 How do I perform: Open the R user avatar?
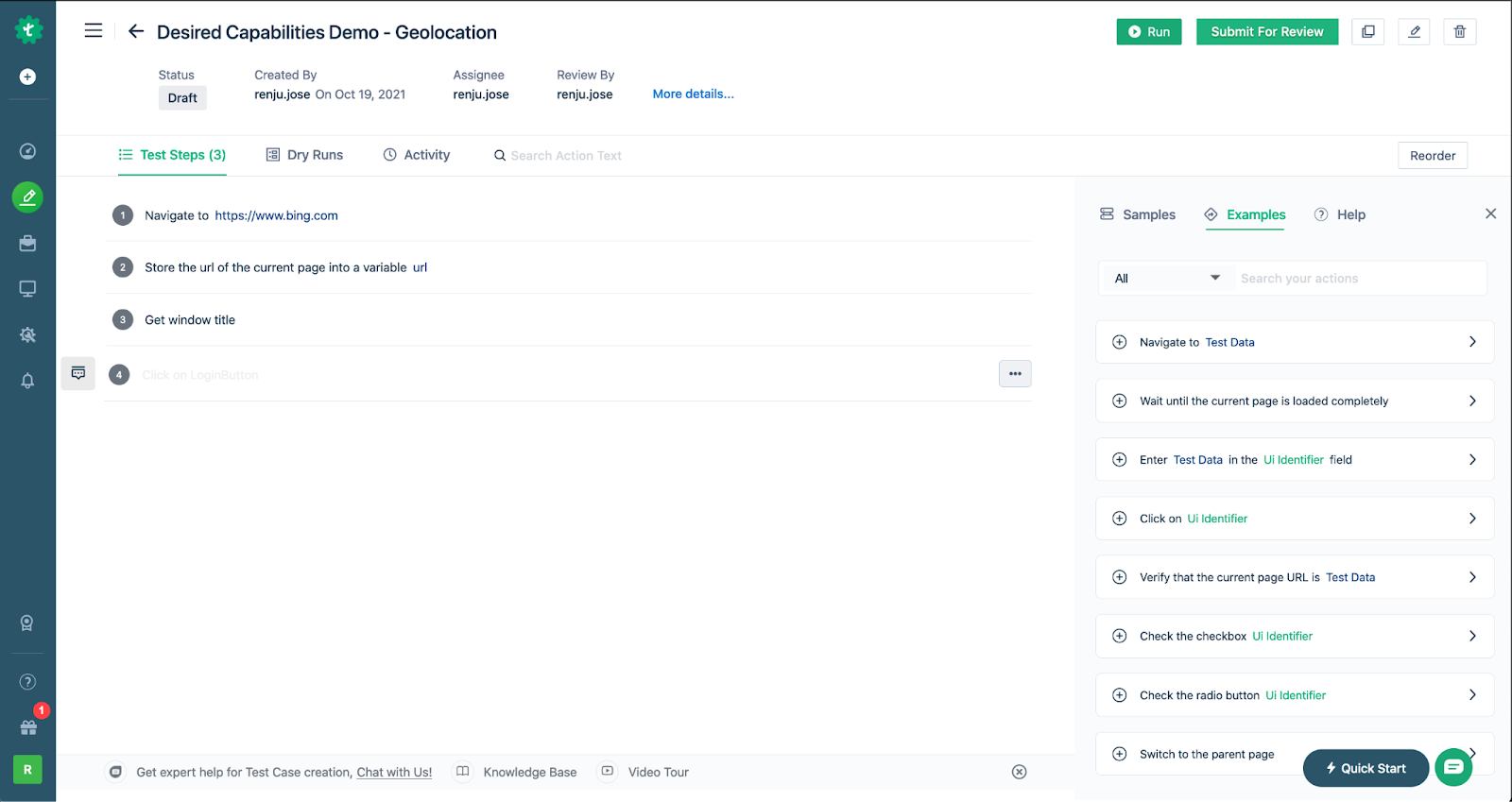(x=27, y=770)
